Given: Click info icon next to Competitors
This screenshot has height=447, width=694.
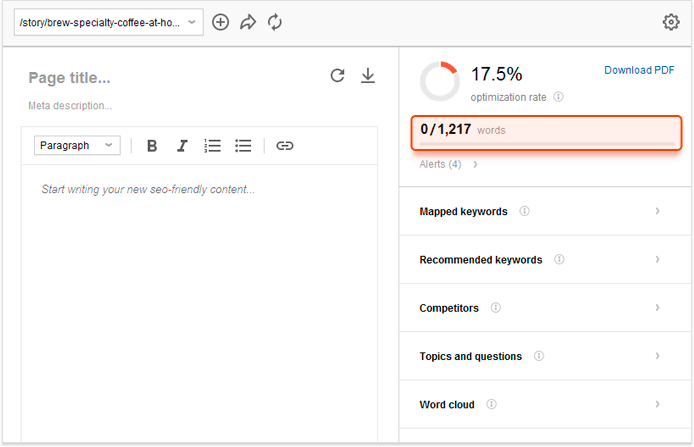Looking at the screenshot, I should [x=496, y=308].
